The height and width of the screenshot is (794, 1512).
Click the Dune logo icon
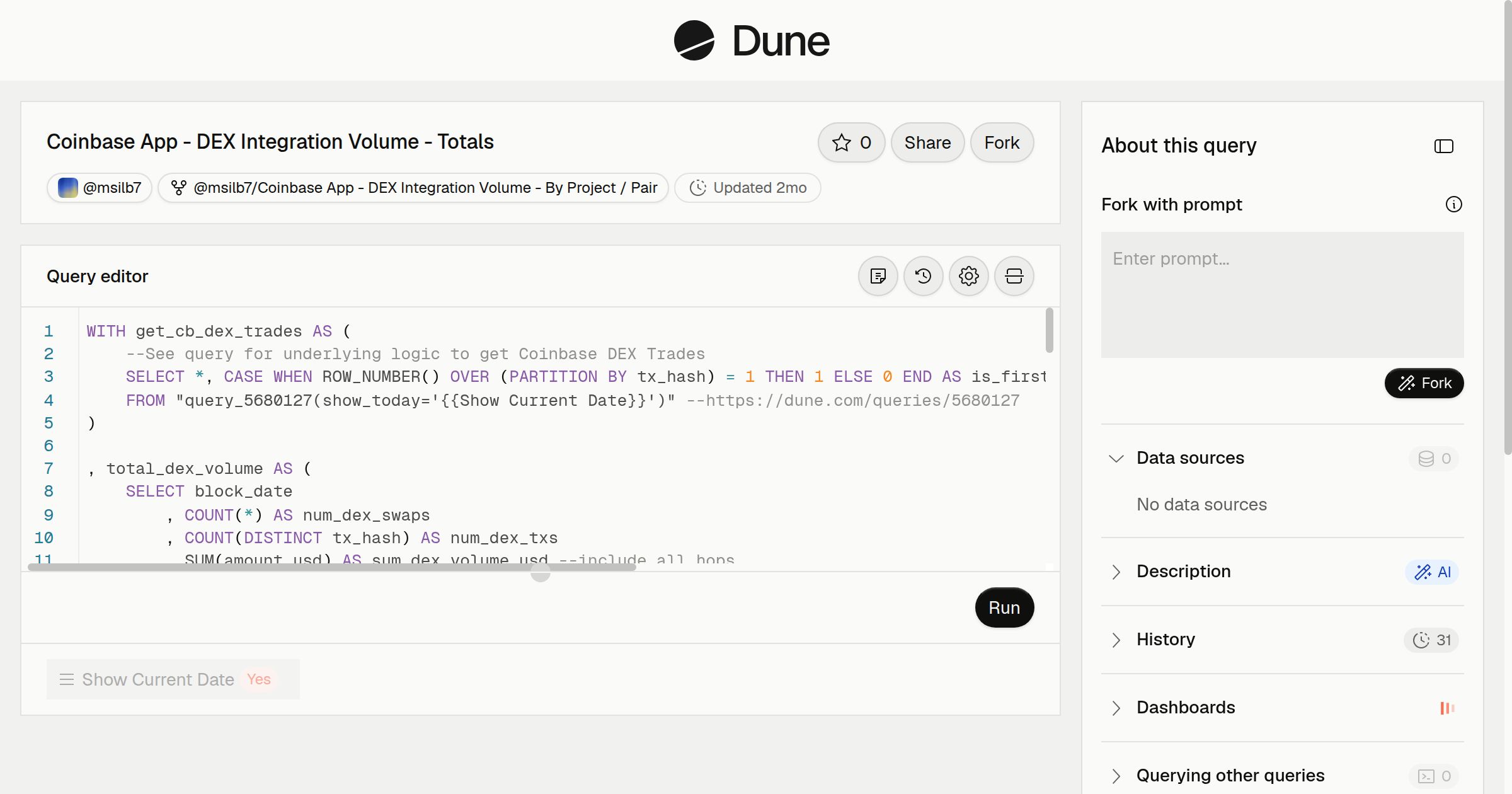click(694, 40)
